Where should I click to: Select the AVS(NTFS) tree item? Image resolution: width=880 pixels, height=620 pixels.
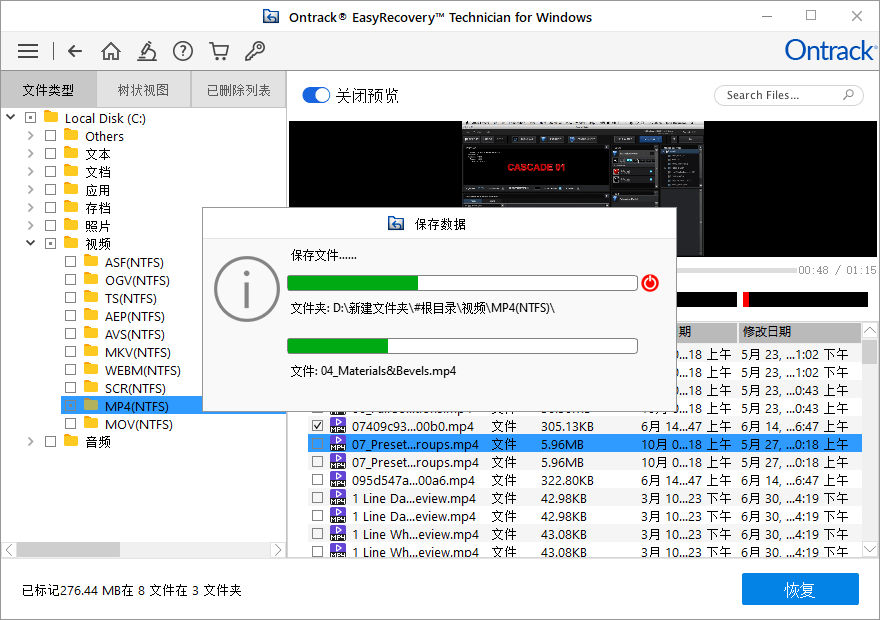point(135,334)
